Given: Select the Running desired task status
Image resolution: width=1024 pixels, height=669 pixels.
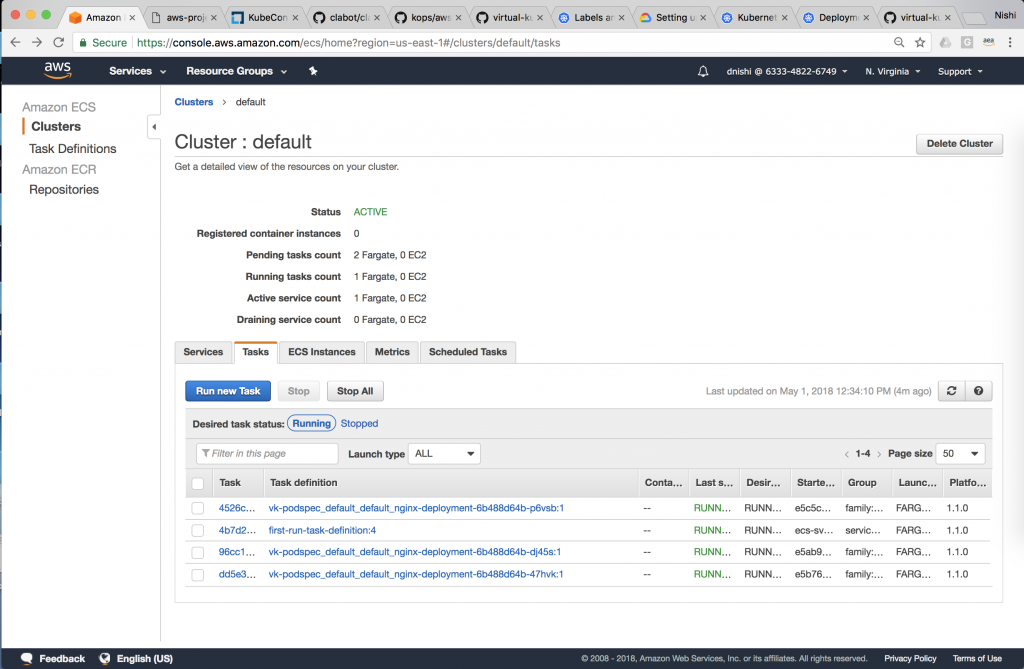Looking at the screenshot, I should click(312, 423).
